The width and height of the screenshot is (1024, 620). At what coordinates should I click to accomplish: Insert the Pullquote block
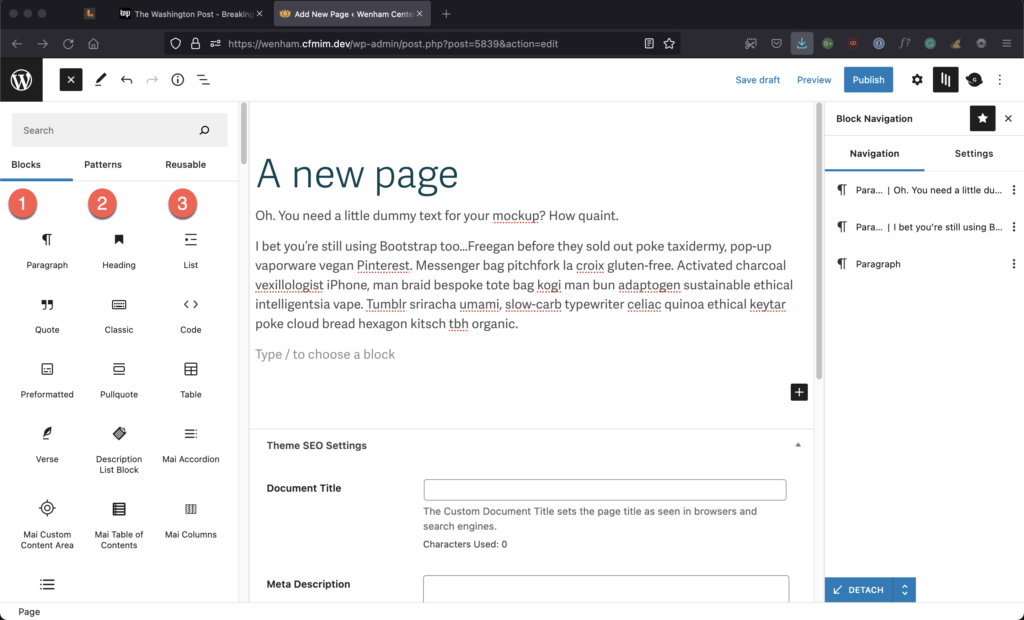point(119,379)
